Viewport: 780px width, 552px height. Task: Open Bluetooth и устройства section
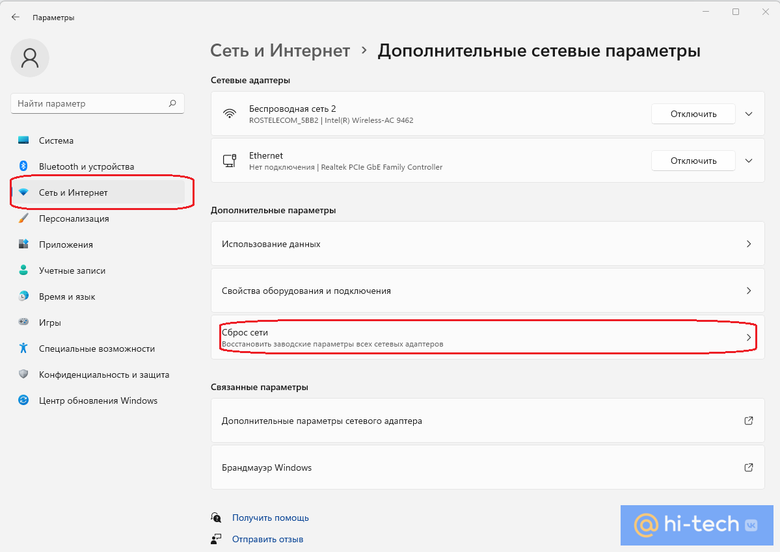[x=98, y=166]
